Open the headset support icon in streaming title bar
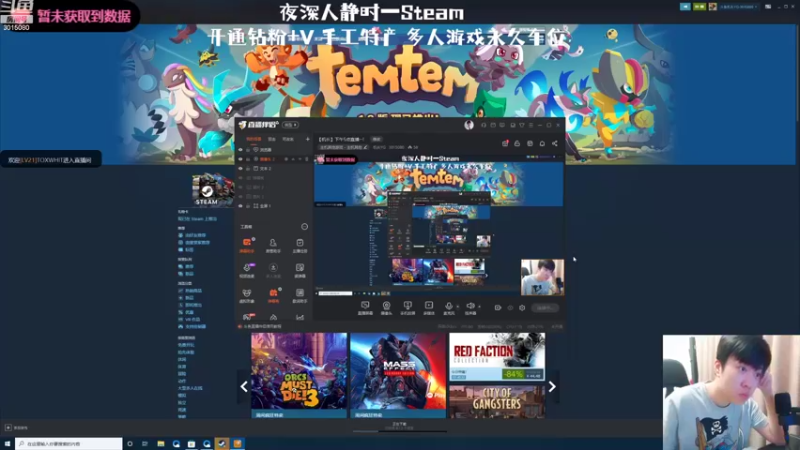800x450 pixels. click(x=484, y=125)
